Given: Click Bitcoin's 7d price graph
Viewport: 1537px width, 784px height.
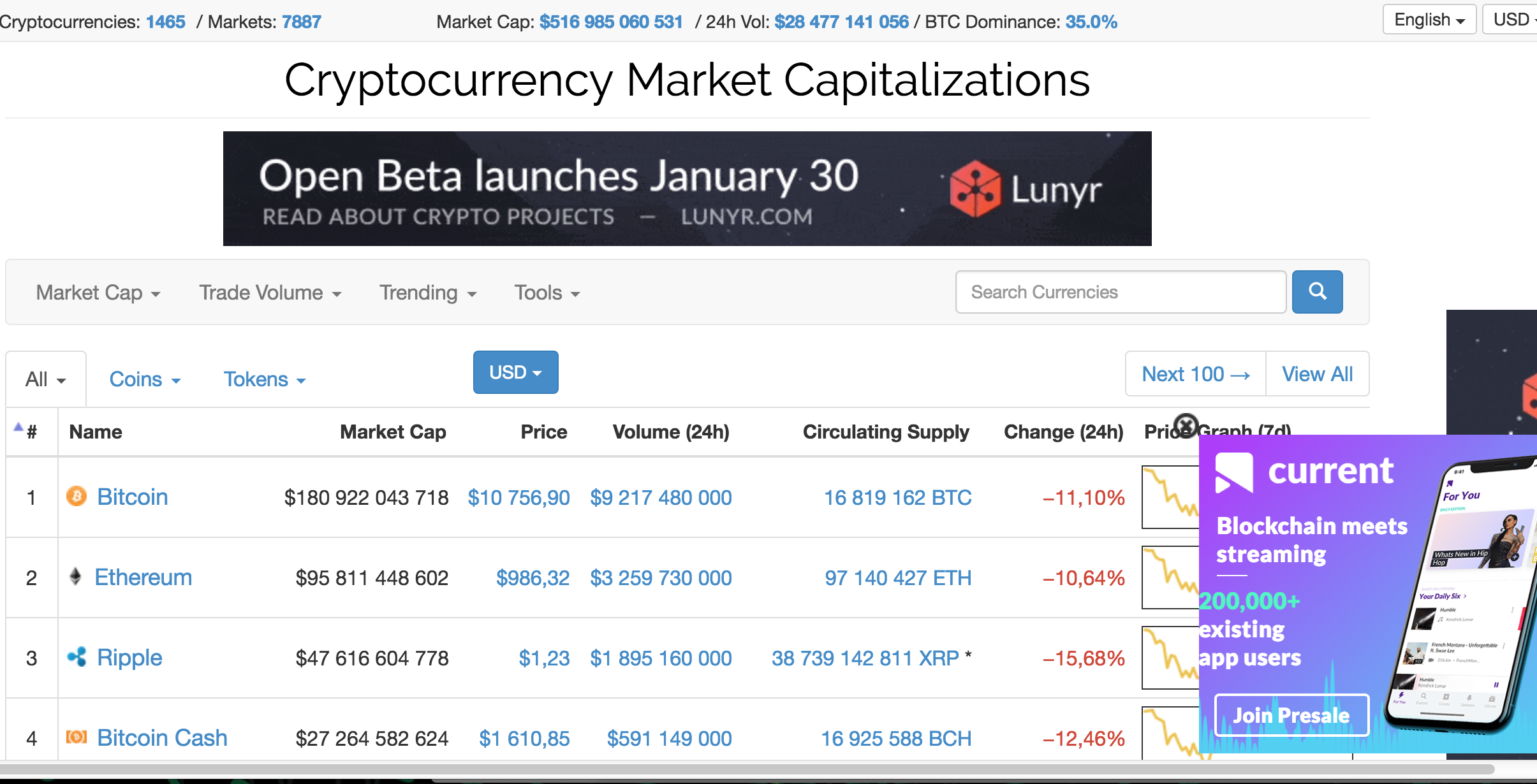Looking at the screenshot, I should coord(1170,497).
